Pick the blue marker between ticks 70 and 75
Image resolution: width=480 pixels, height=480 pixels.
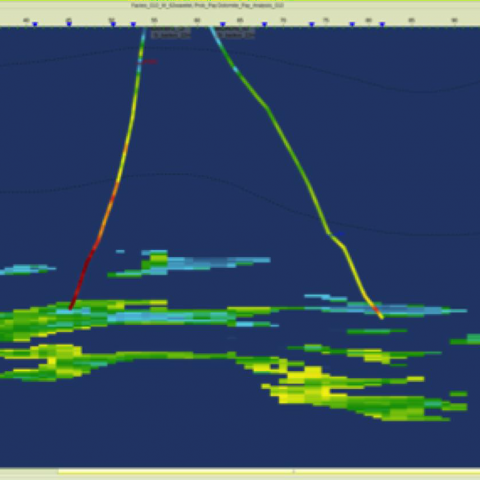pyautogui.click(x=312, y=24)
